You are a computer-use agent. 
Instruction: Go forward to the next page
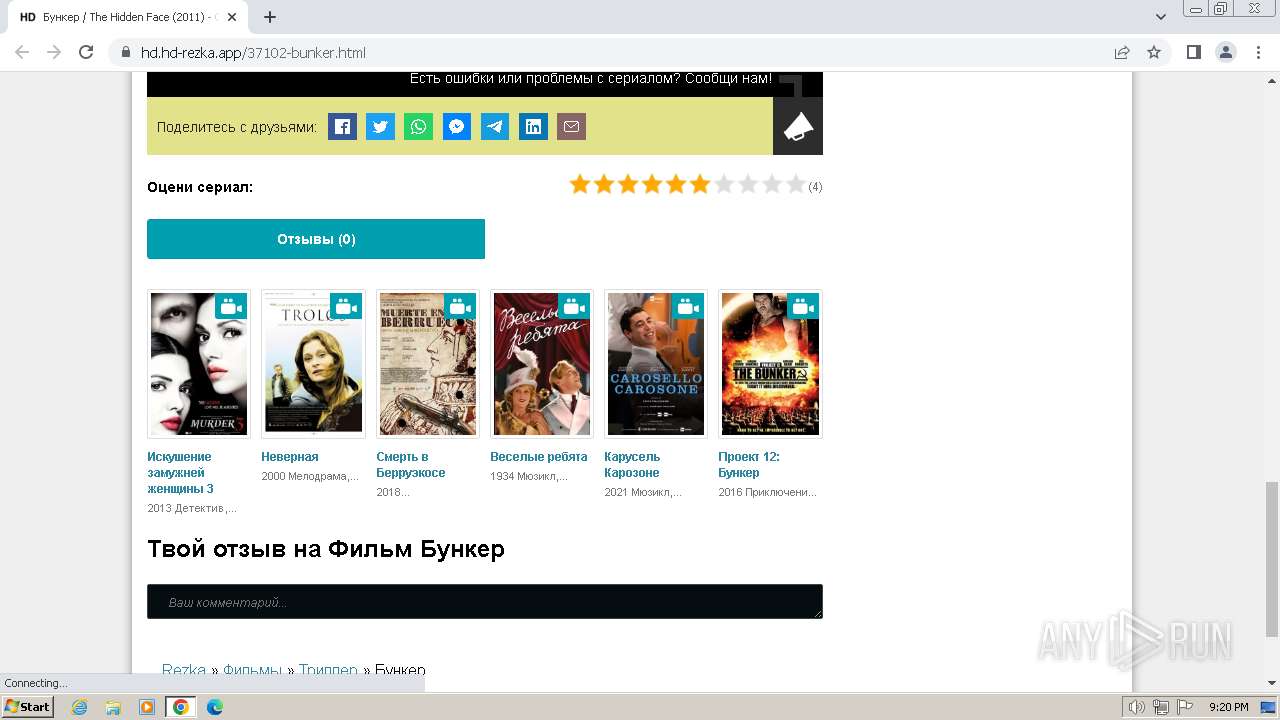54,52
